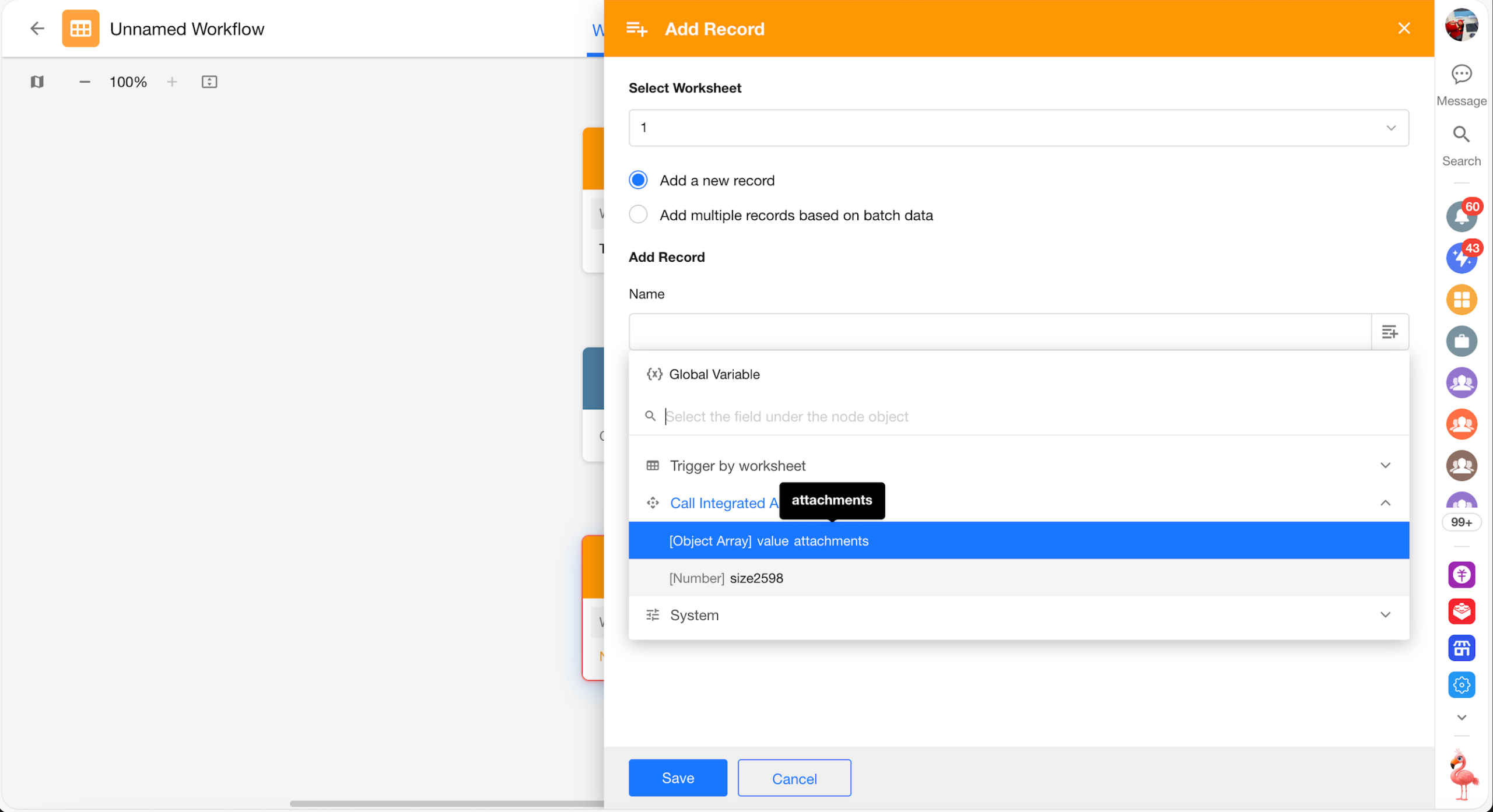Open the Search magnifier in sidebar
1493x812 pixels.
1461,135
